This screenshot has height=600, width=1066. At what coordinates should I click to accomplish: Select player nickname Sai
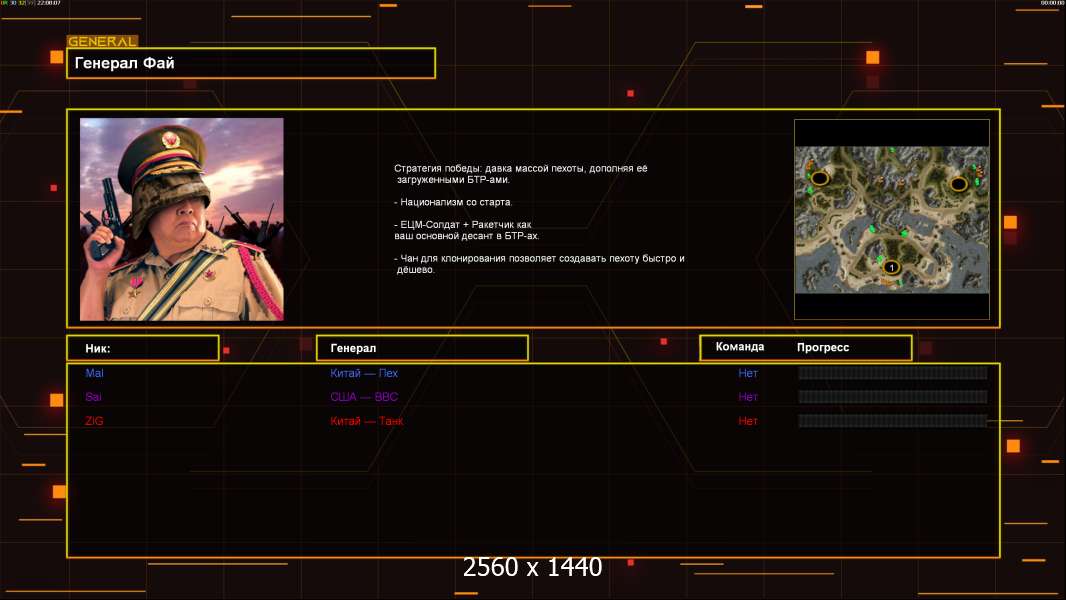(93, 397)
